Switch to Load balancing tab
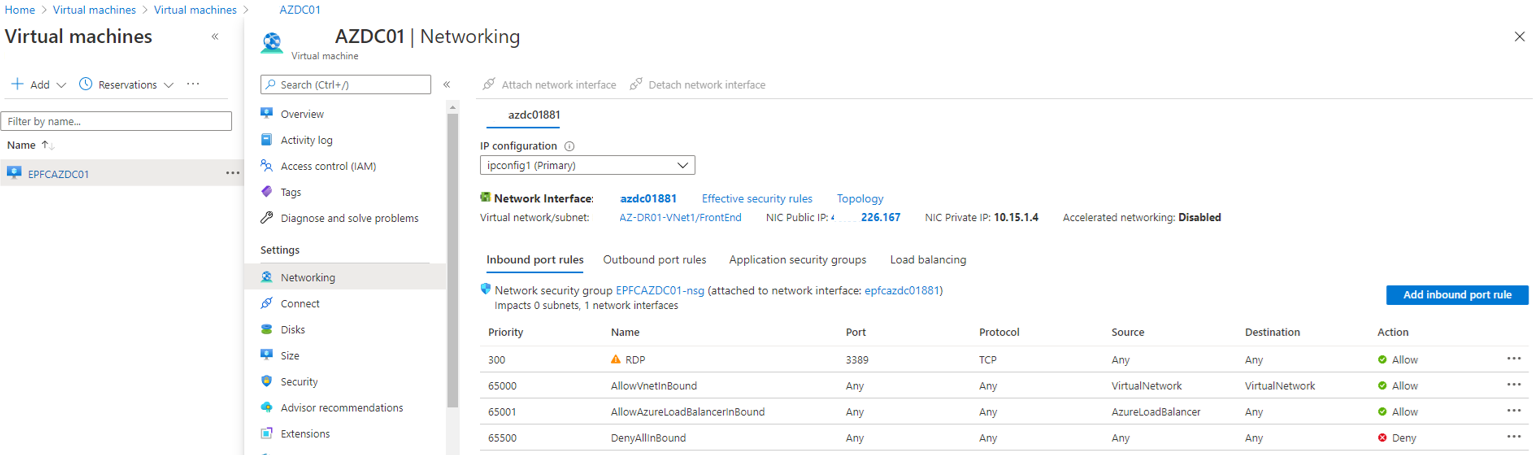The image size is (1533, 455). [x=928, y=260]
